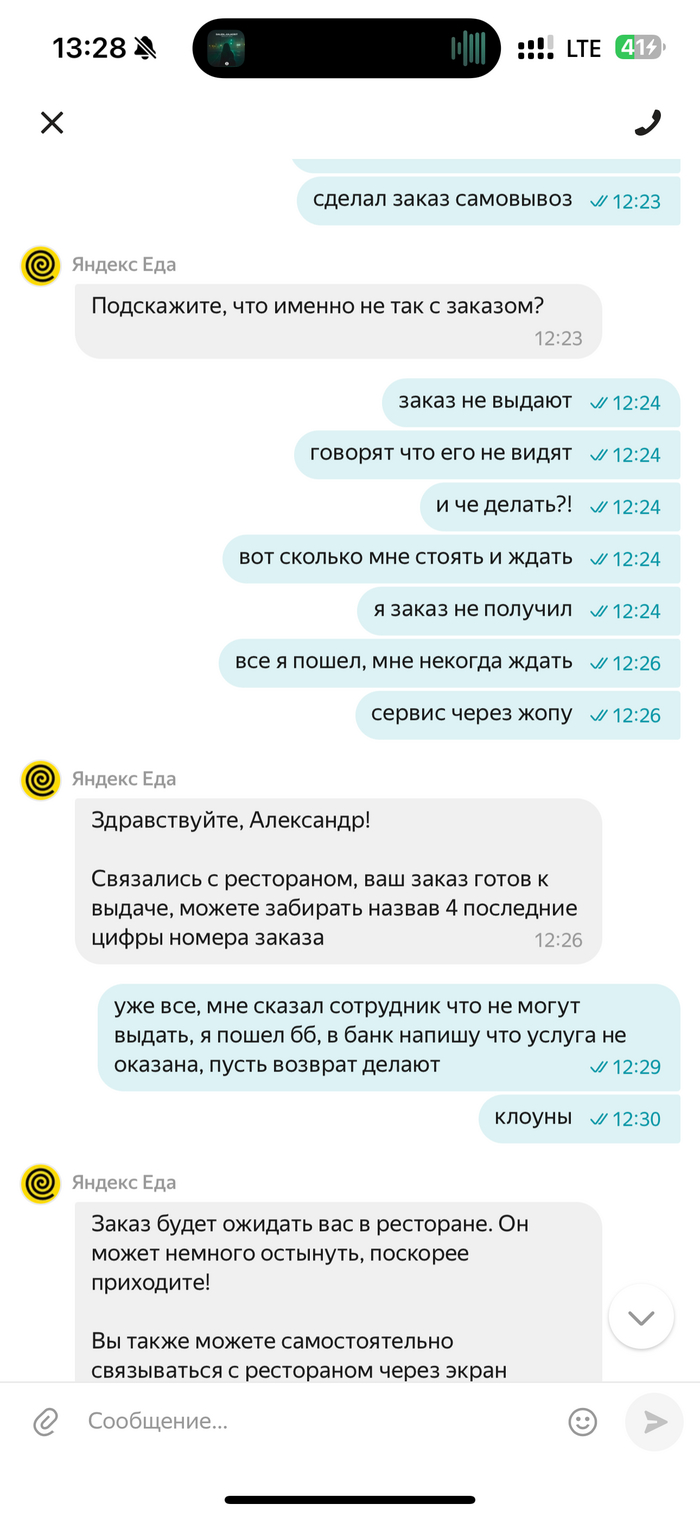Open the emoji picker smiley icon

[x=582, y=1421]
